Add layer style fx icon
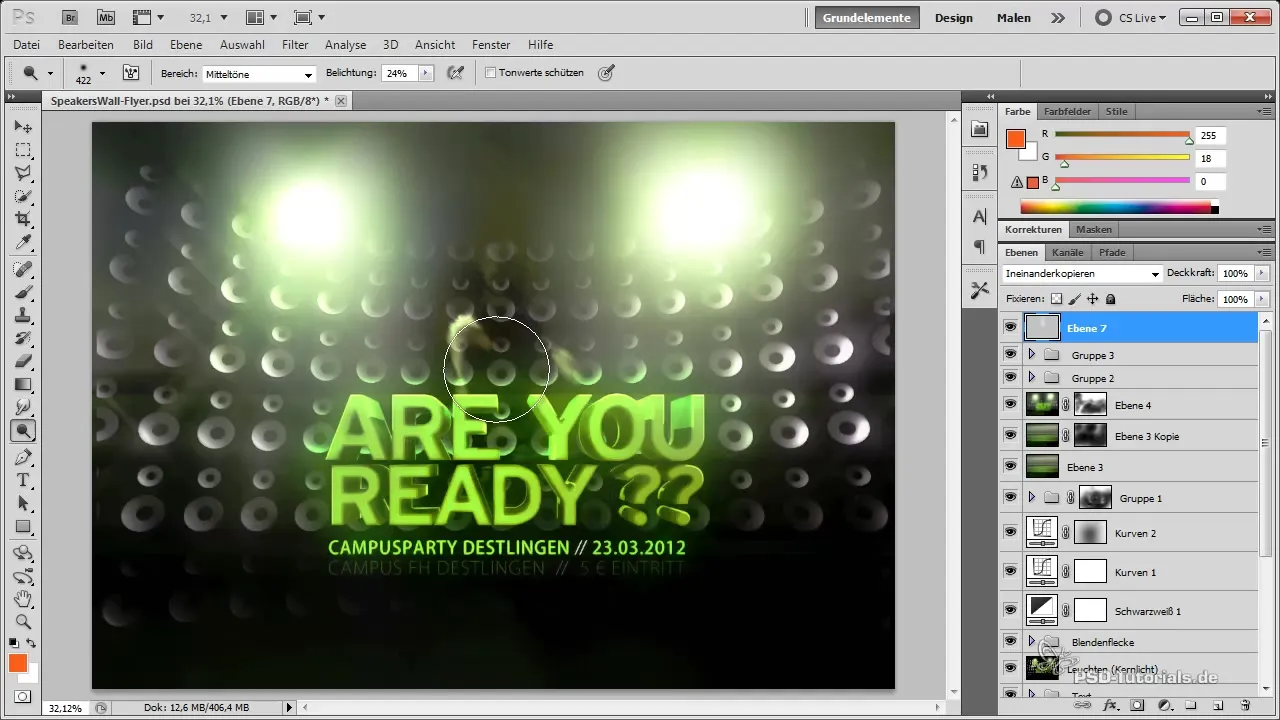This screenshot has height=720, width=1280. pyautogui.click(x=1110, y=706)
